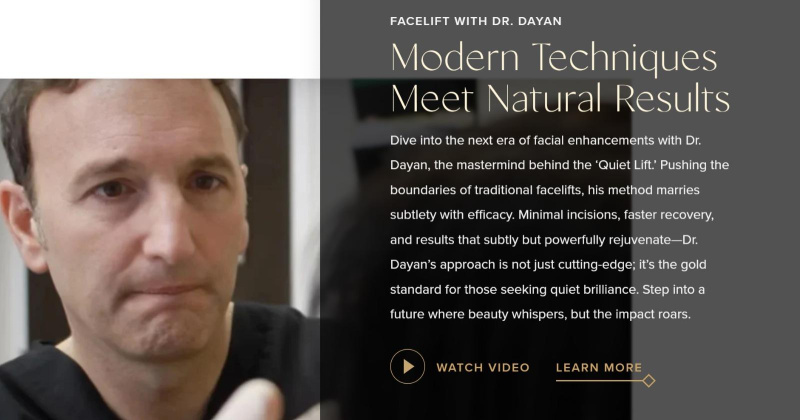The width and height of the screenshot is (800, 420).
Task: Click the 'Minimal incisions, faster recovery' text
Action: 616,215
